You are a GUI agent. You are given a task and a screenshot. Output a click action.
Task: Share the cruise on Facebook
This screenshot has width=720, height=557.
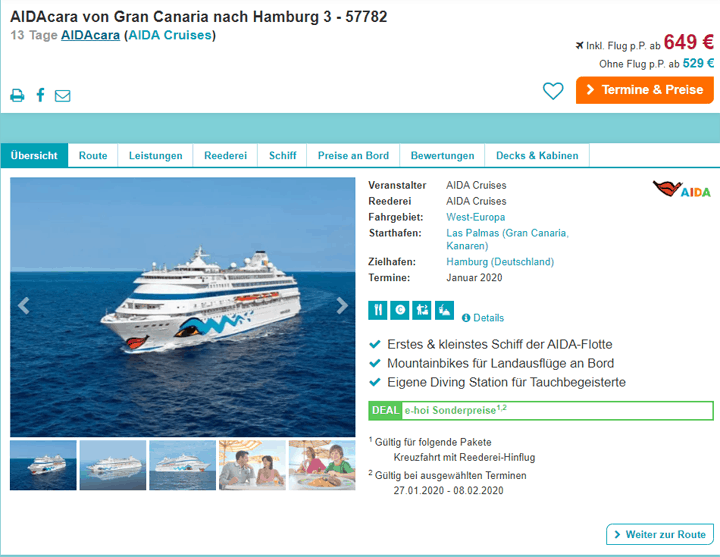coord(40,95)
